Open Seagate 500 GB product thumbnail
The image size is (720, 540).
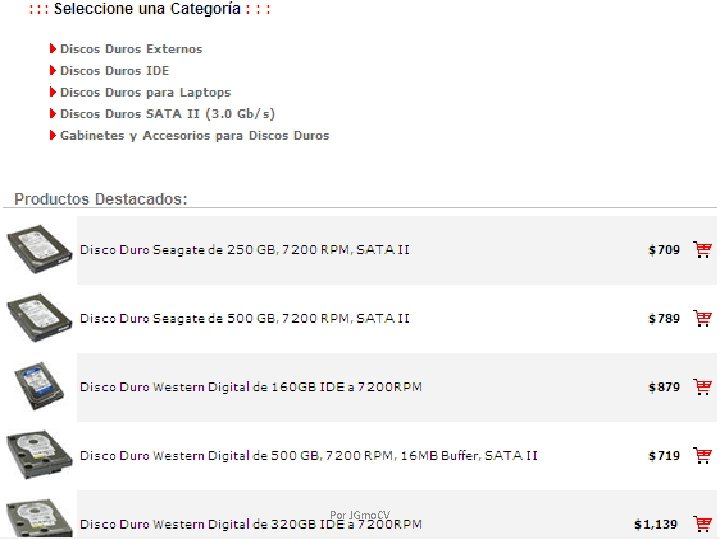tap(39, 318)
